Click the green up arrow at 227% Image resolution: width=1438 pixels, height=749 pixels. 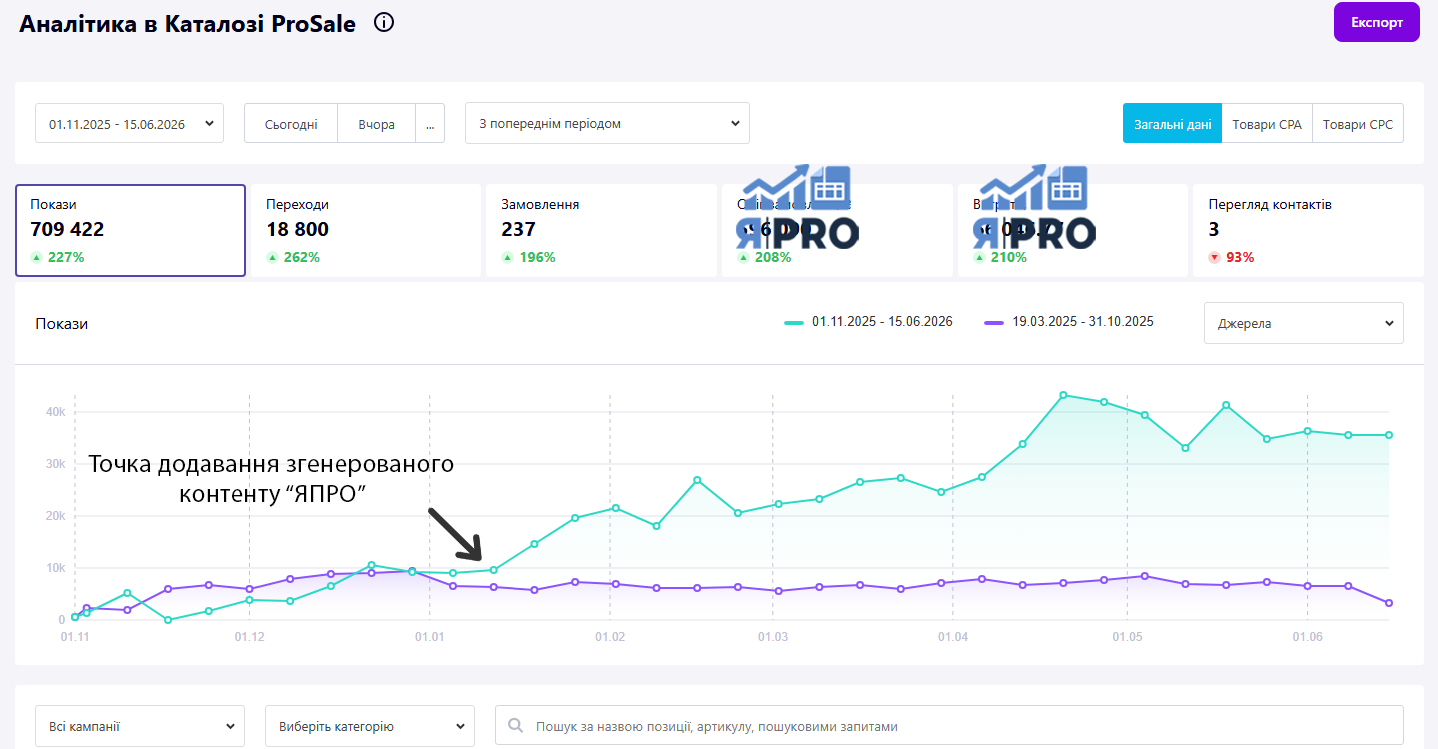(36, 257)
